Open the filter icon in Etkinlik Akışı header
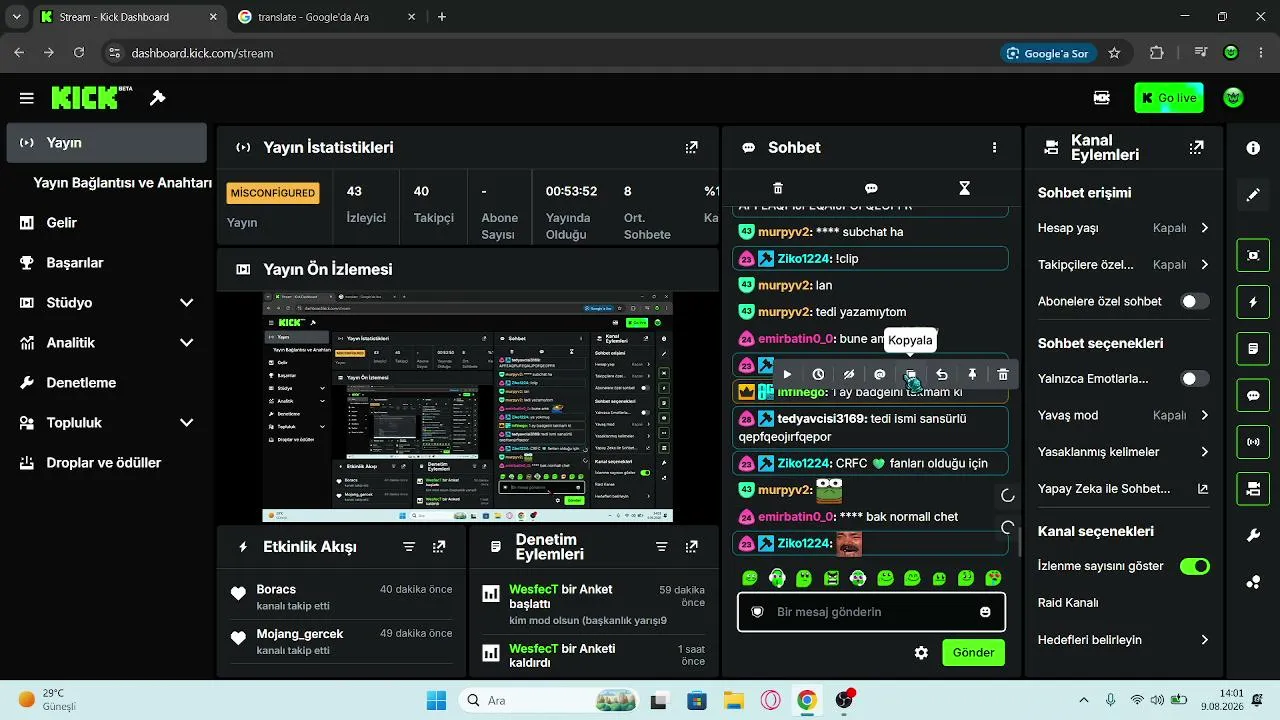This screenshot has width=1280, height=720. [x=409, y=547]
